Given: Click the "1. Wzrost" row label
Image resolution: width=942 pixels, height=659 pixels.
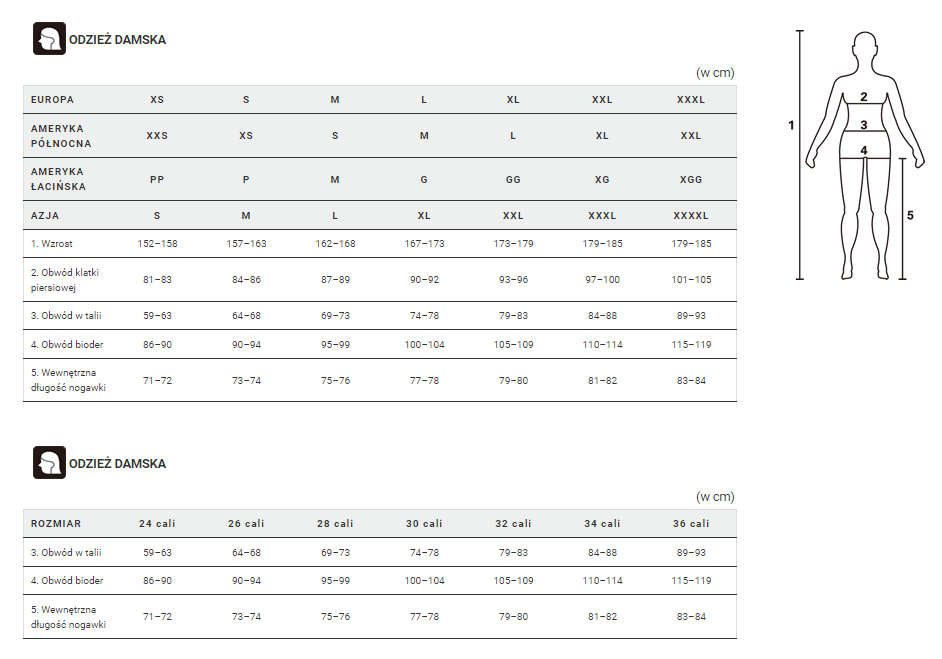Looking at the screenshot, I should tap(51, 244).
